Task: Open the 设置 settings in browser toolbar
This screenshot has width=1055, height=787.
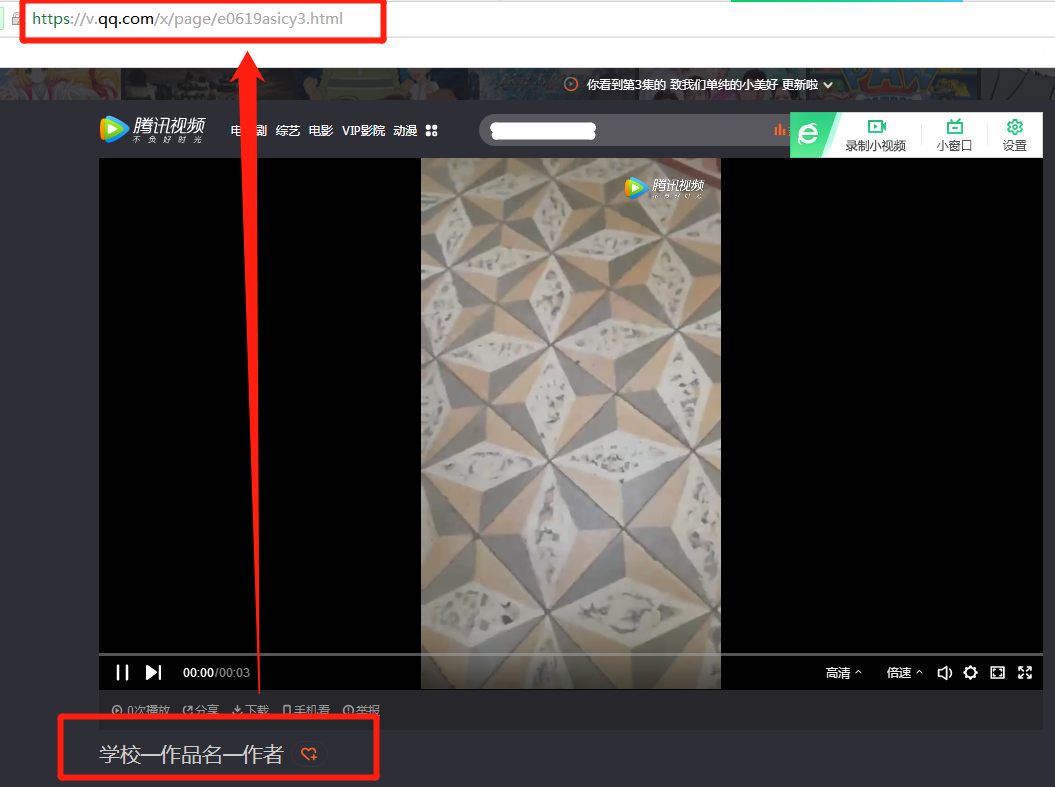Action: (1015, 135)
